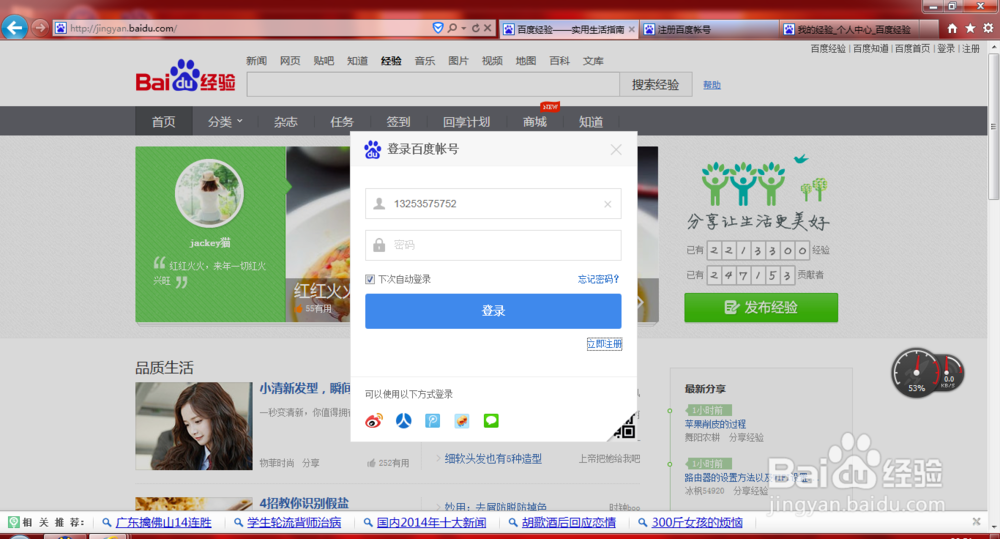Image resolution: width=1000 pixels, height=539 pixels.
Task: Open recommended link 300斤女孩的烦恼
Action: (697, 522)
